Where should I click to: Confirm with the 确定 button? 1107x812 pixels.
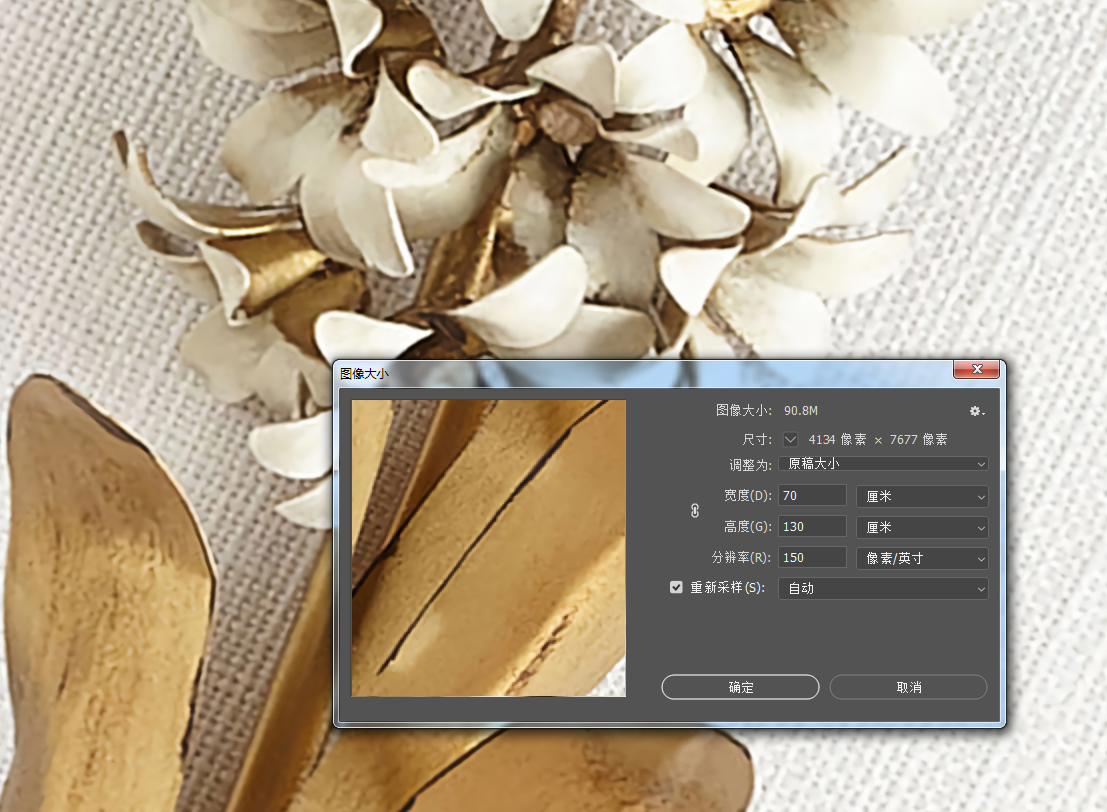tap(741, 687)
